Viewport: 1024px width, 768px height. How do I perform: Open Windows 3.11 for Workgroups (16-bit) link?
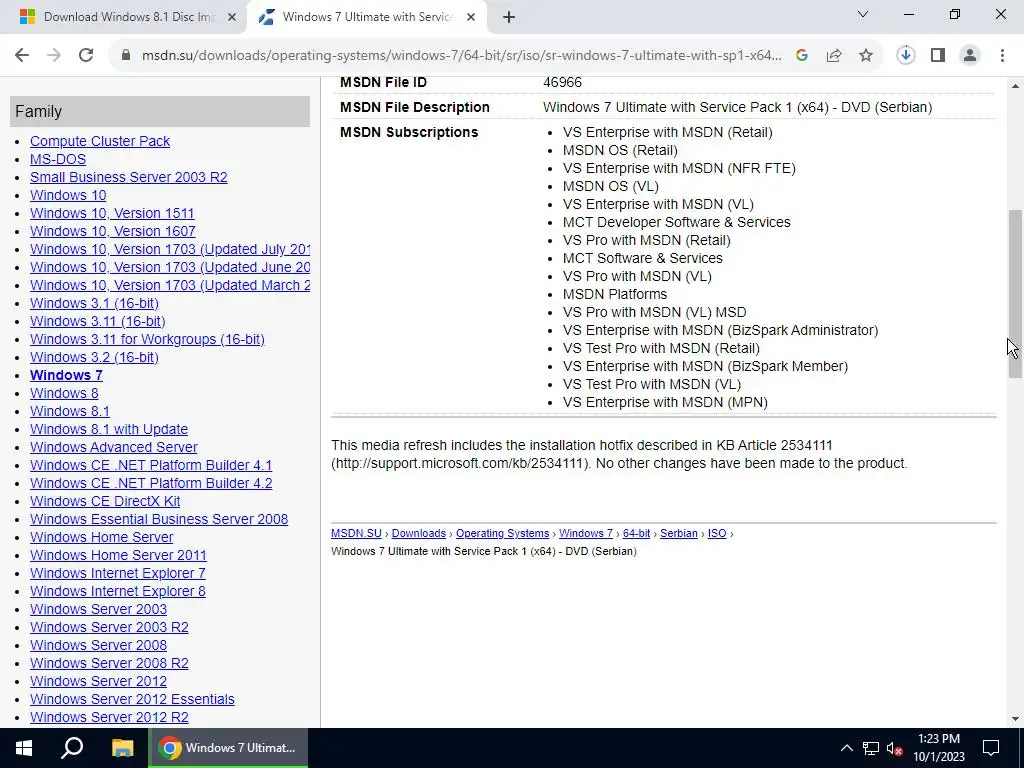(x=147, y=339)
